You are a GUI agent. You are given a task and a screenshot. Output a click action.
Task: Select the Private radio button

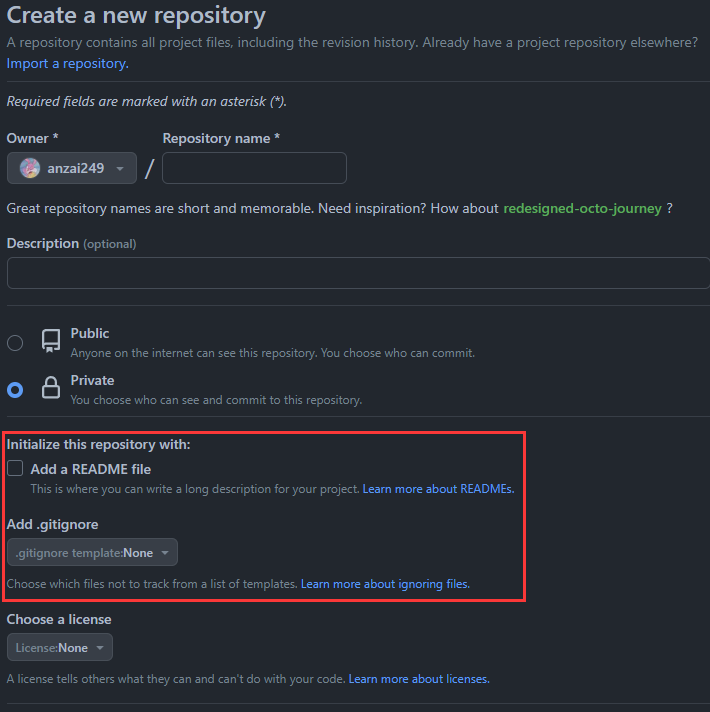pyautogui.click(x=15, y=390)
